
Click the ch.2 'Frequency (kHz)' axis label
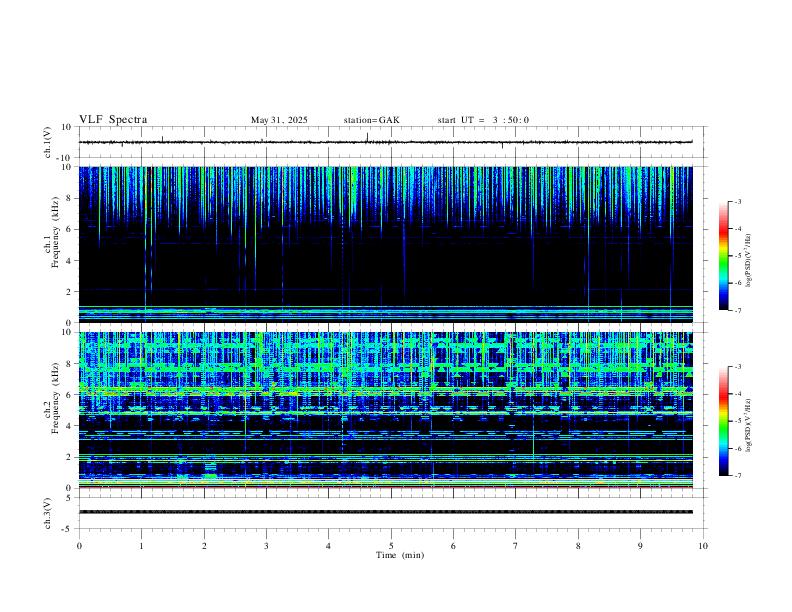[x=56, y=400]
